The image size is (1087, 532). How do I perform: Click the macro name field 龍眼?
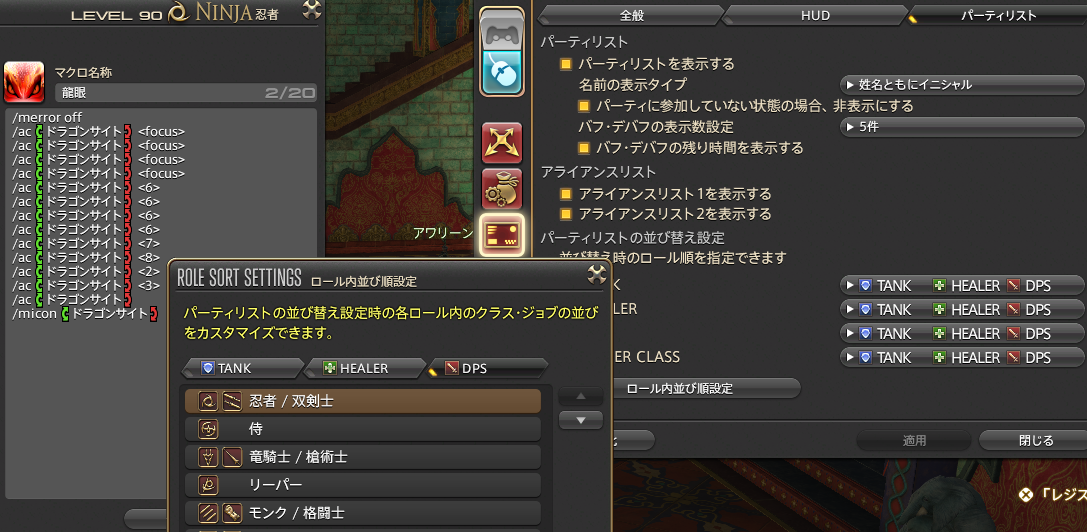186,93
